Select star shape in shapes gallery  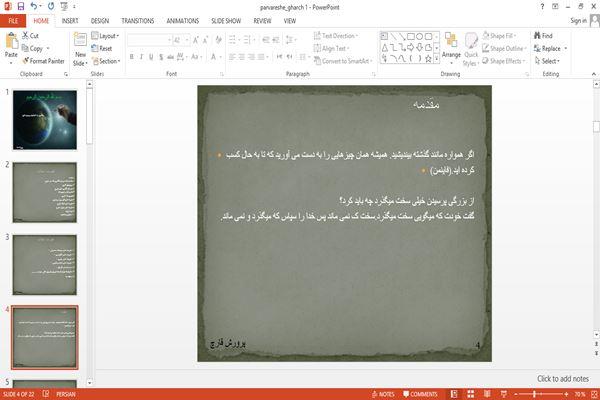429,59
